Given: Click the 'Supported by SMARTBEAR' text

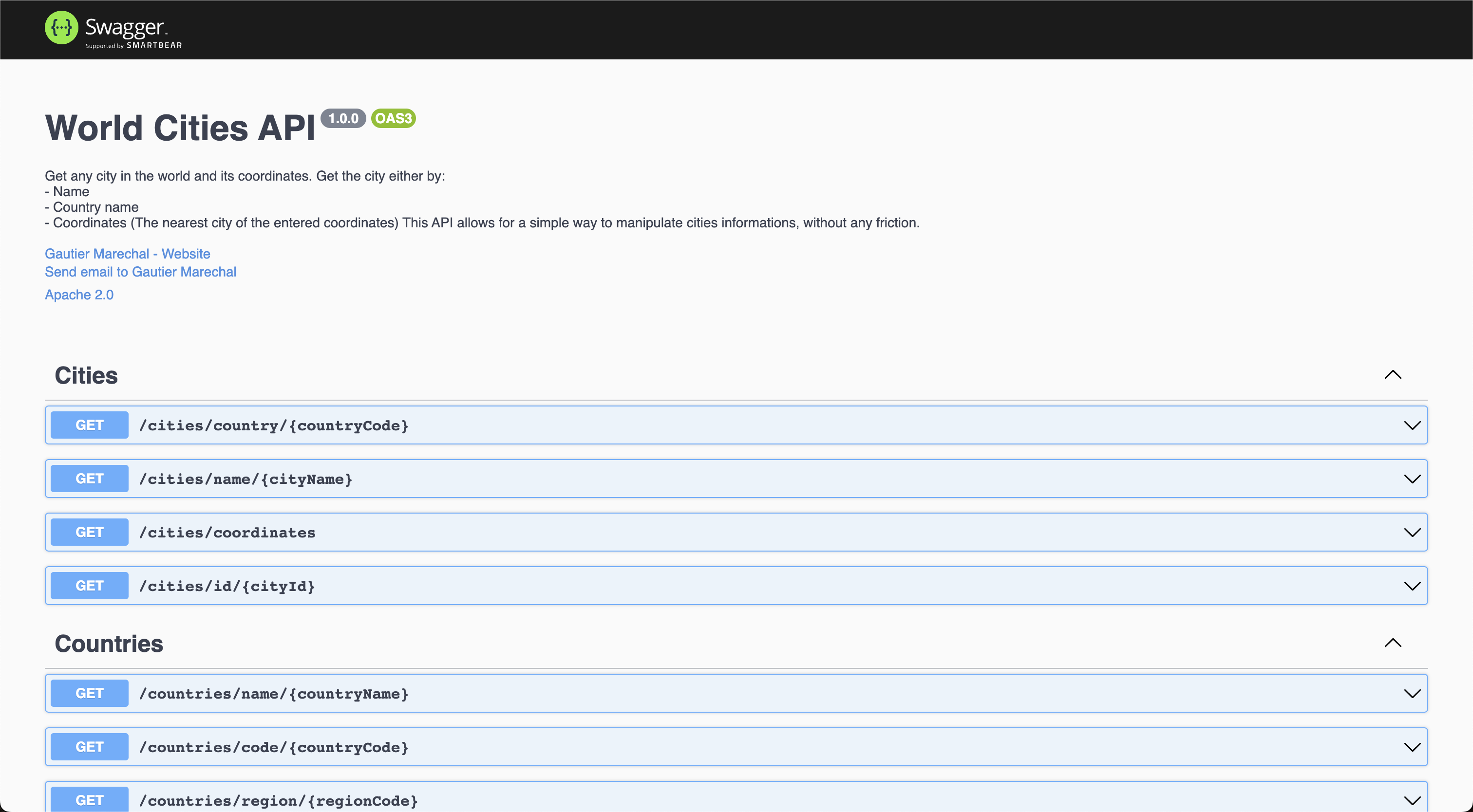Looking at the screenshot, I should (x=134, y=46).
